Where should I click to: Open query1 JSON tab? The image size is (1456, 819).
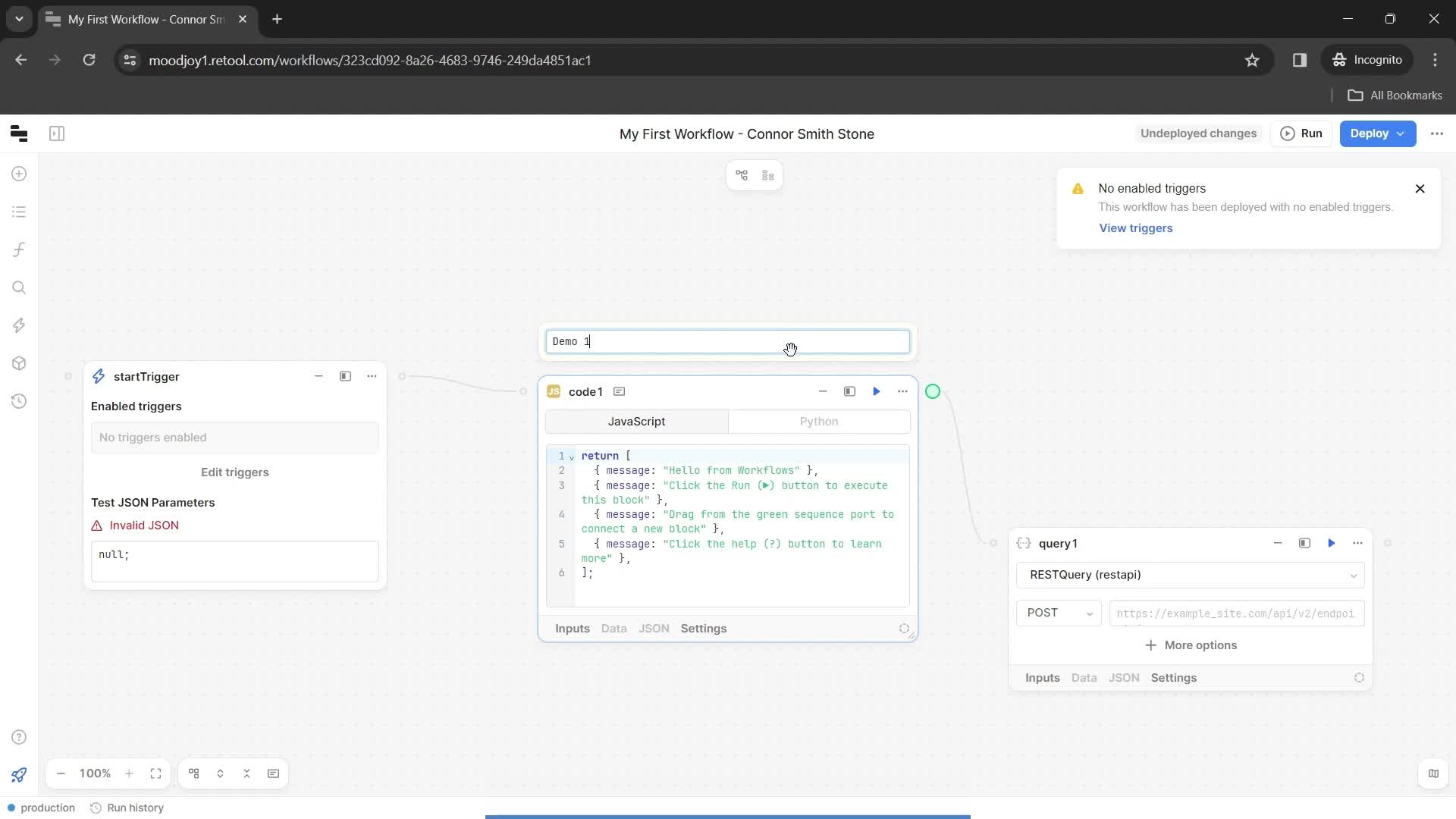click(1124, 678)
